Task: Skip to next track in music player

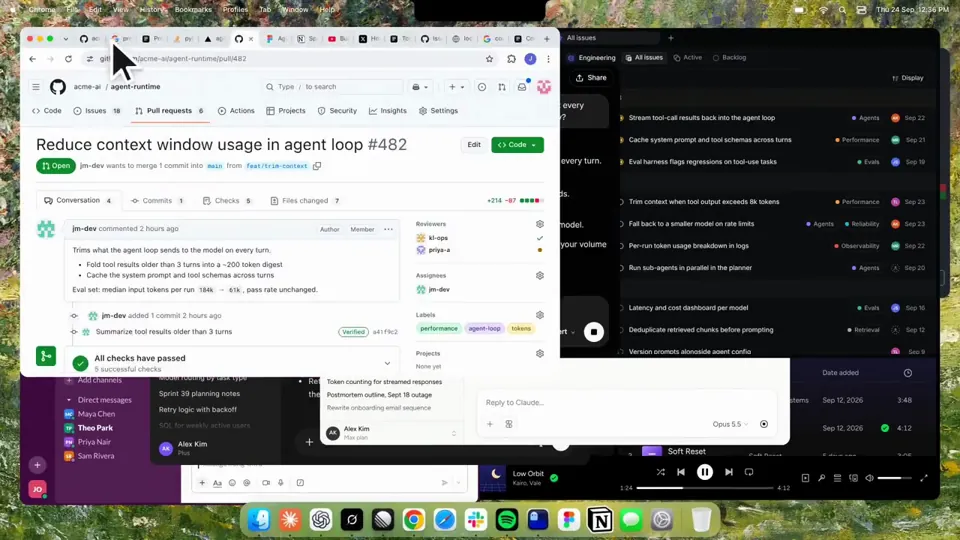Action: pos(729,472)
